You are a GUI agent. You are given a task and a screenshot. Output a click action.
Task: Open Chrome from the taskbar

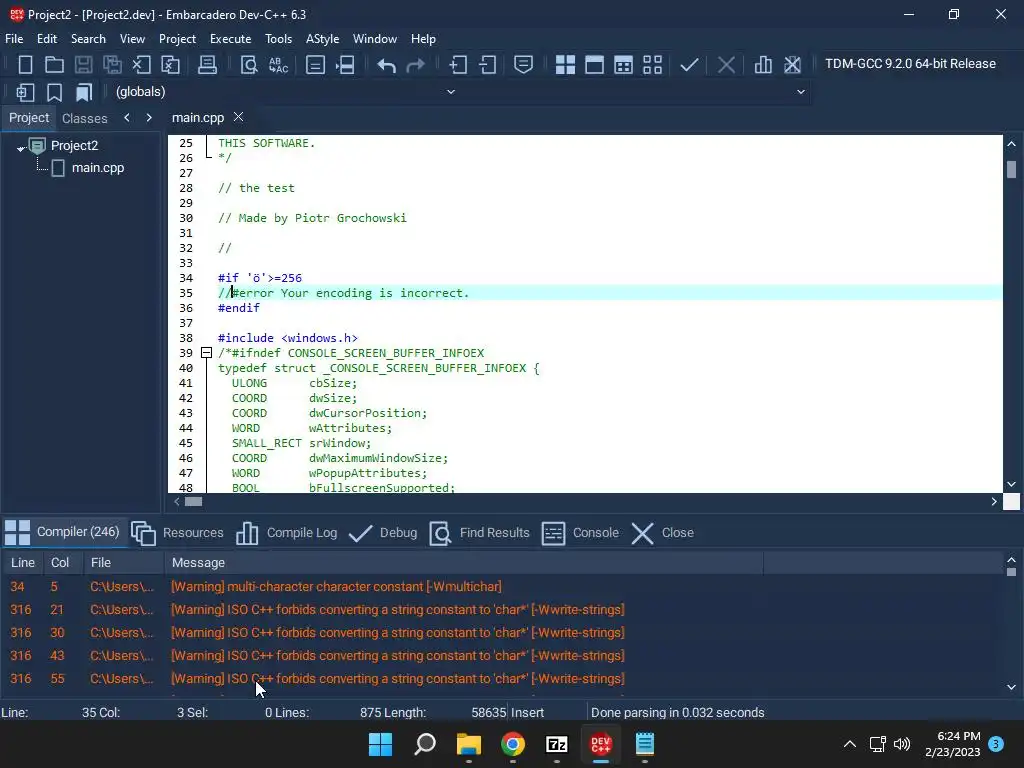513,744
